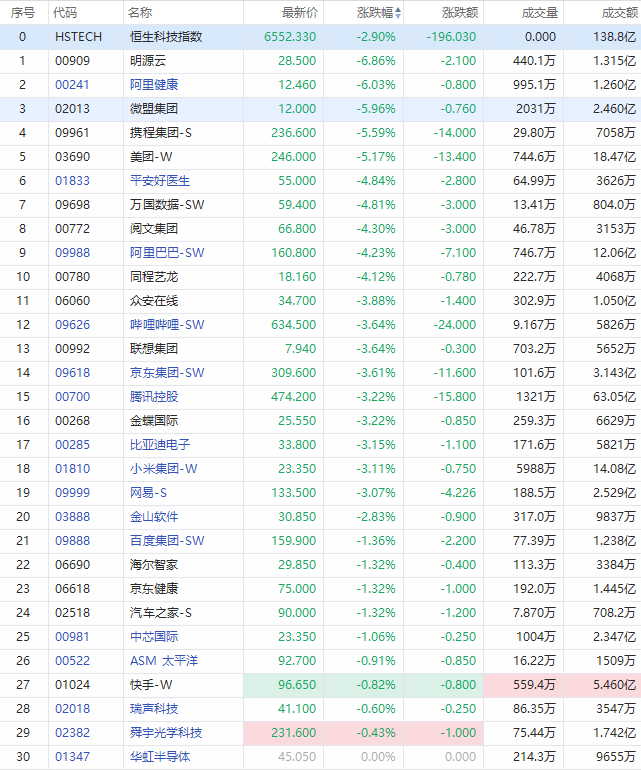Viewport: 641px width, 772px height.
Task: Select the 海尔智家 row name
Action: pyautogui.click(x=154, y=565)
